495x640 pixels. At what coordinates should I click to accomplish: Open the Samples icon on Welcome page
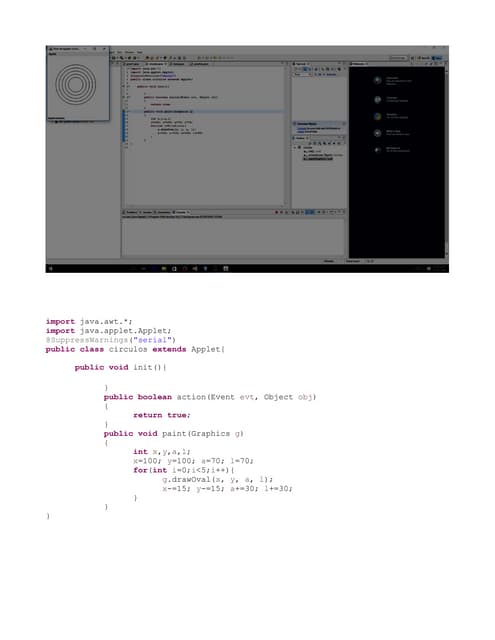pyautogui.click(x=377, y=117)
